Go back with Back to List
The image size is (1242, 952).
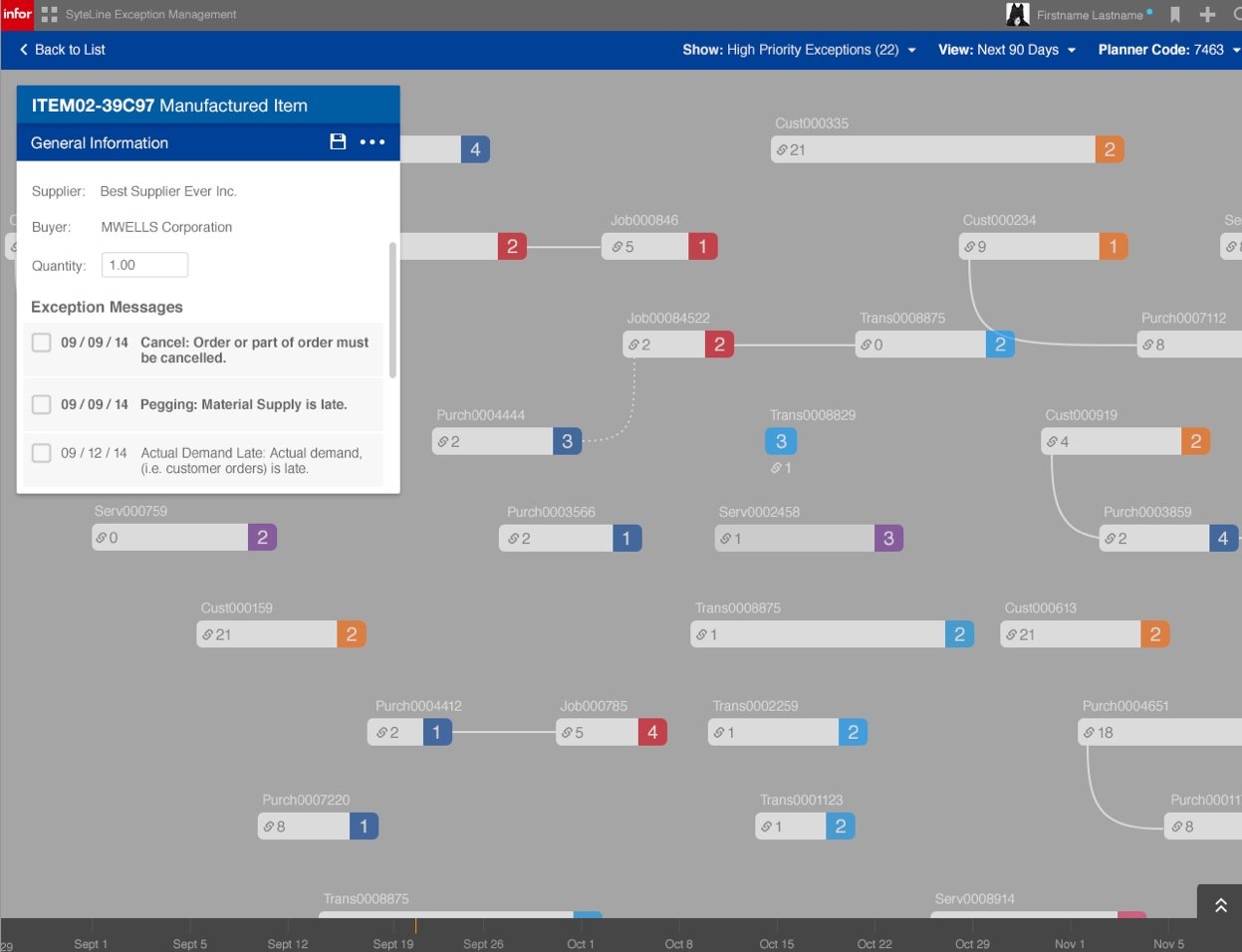(63, 50)
